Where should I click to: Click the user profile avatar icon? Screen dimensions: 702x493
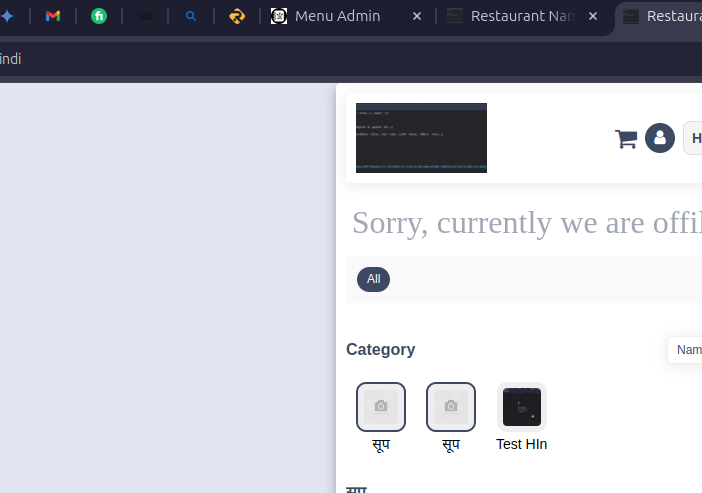(x=659, y=138)
